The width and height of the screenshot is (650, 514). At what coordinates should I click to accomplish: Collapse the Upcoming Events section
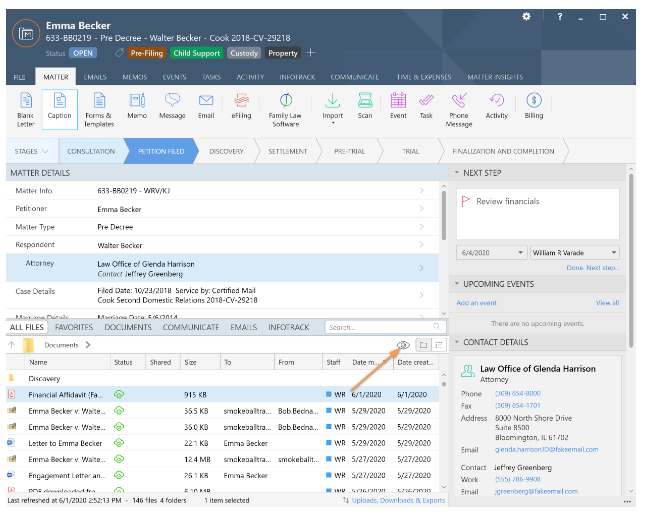pos(457,284)
